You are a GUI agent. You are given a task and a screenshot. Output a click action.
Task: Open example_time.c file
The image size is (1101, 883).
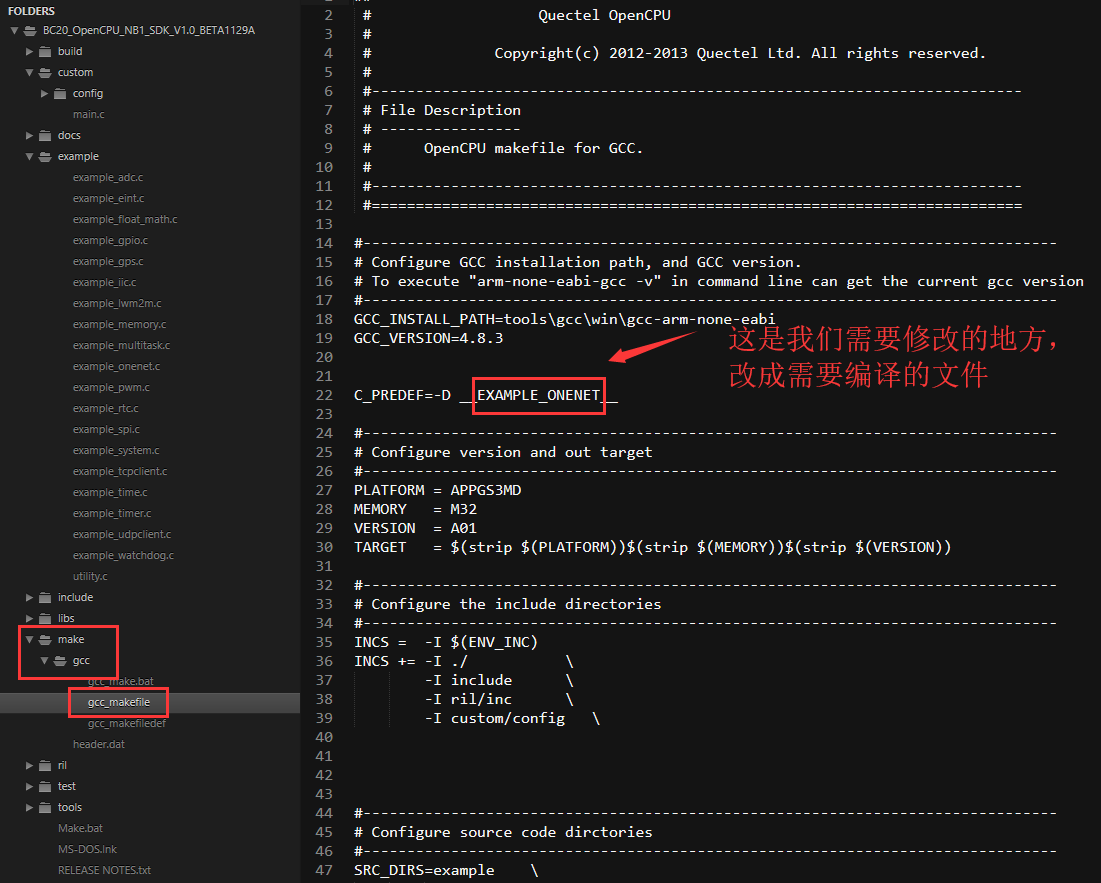110,493
